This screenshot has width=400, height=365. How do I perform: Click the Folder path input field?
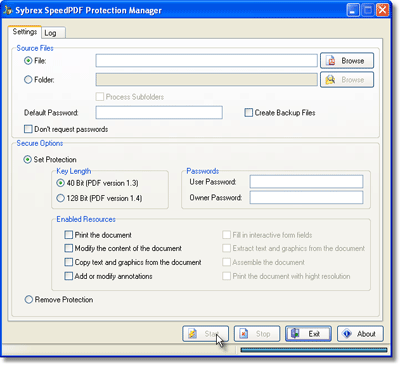click(x=207, y=80)
